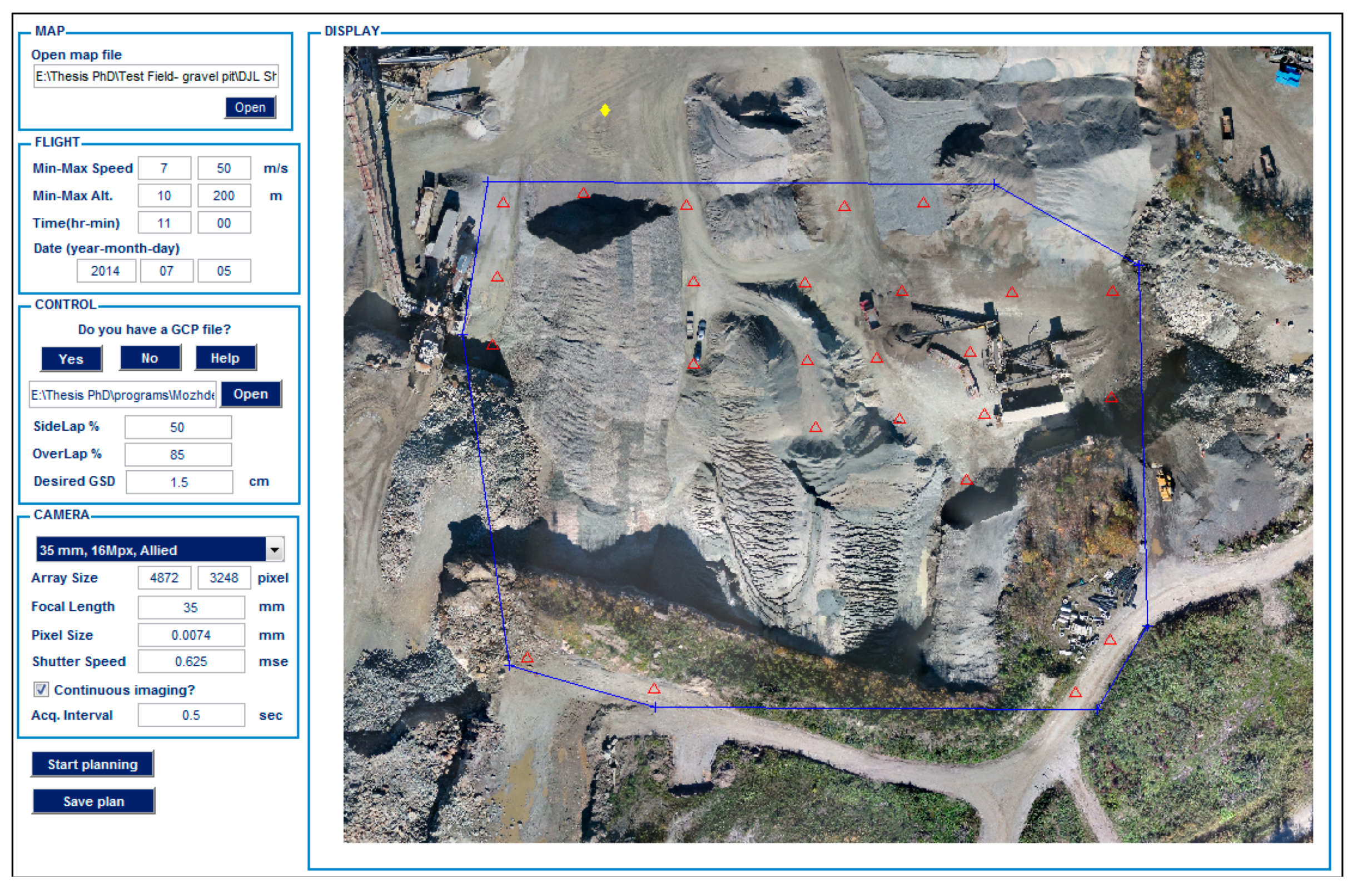The width and height of the screenshot is (1358, 896).
Task: Click the yellow diamond marker on map
Action: [605, 110]
